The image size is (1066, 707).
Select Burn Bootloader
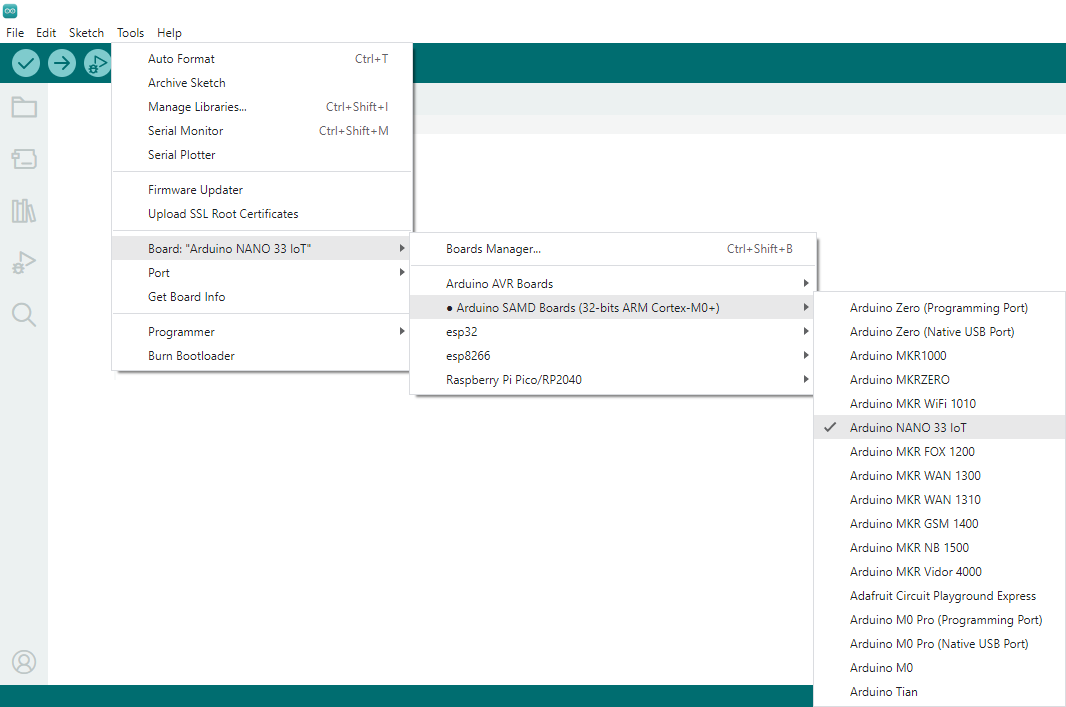point(261,356)
